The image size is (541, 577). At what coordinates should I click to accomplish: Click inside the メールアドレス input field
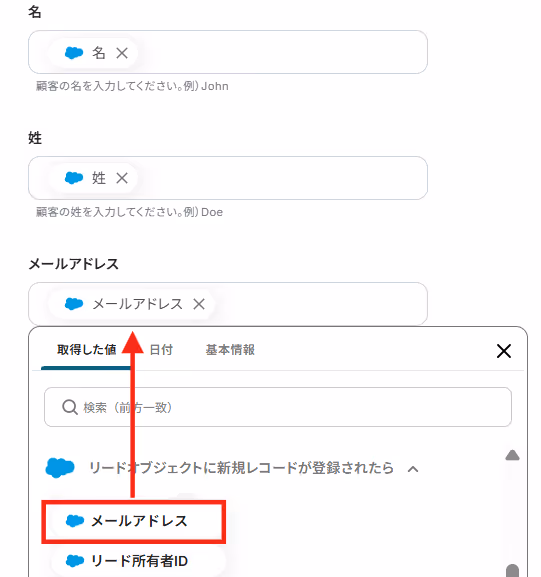click(x=228, y=304)
